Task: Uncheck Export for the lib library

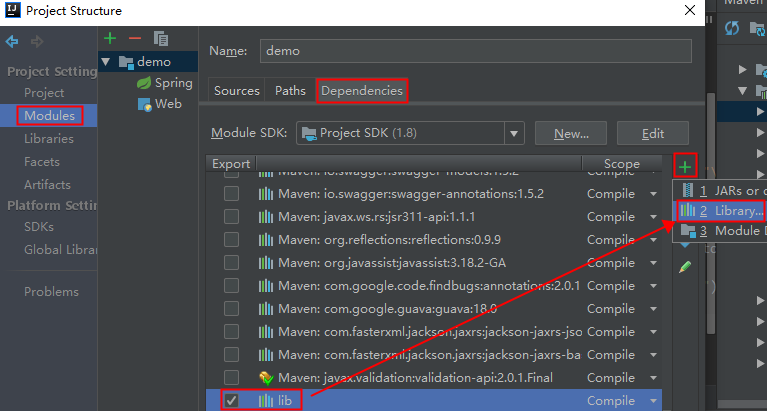Action: [231, 401]
